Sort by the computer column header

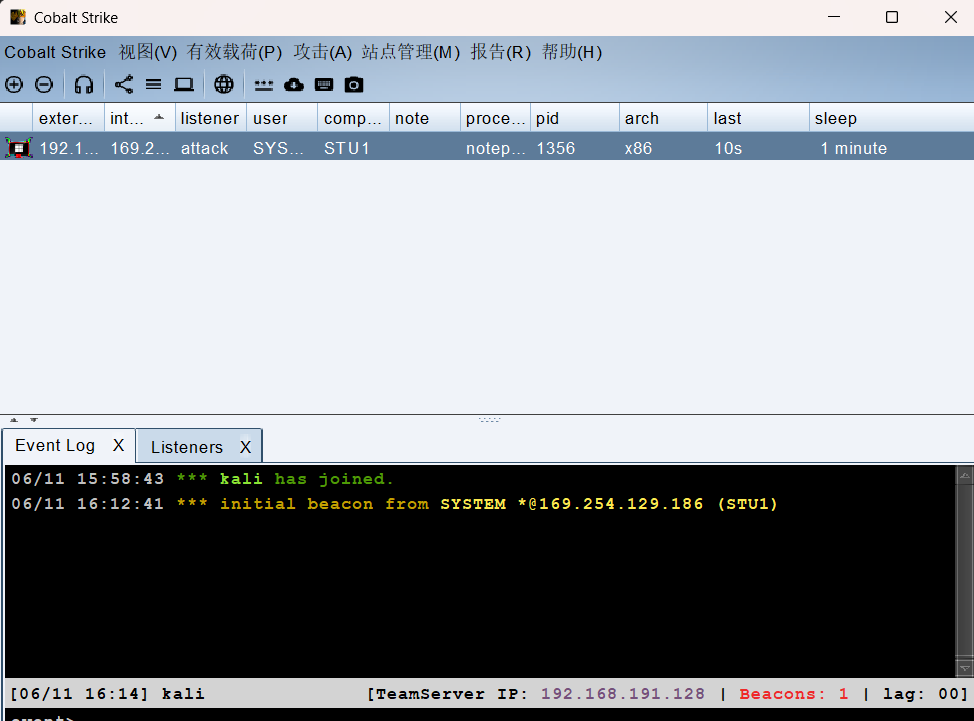coord(353,118)
